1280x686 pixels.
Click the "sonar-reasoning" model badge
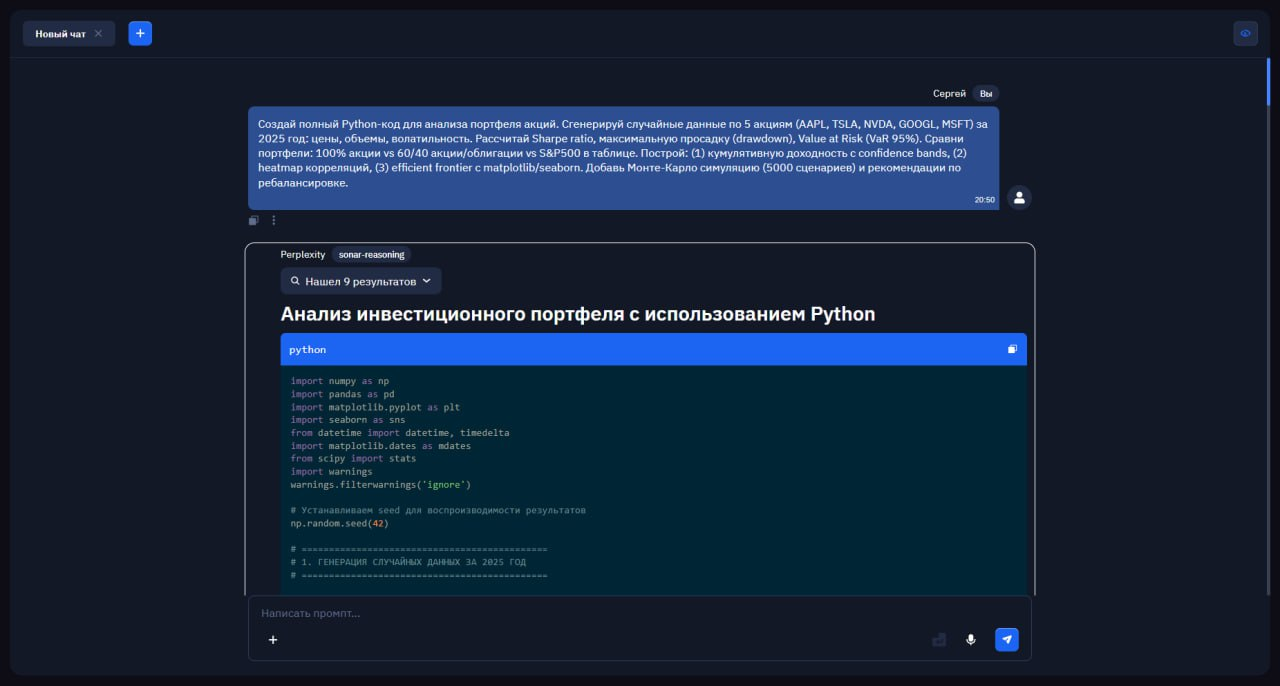point(371,254)
